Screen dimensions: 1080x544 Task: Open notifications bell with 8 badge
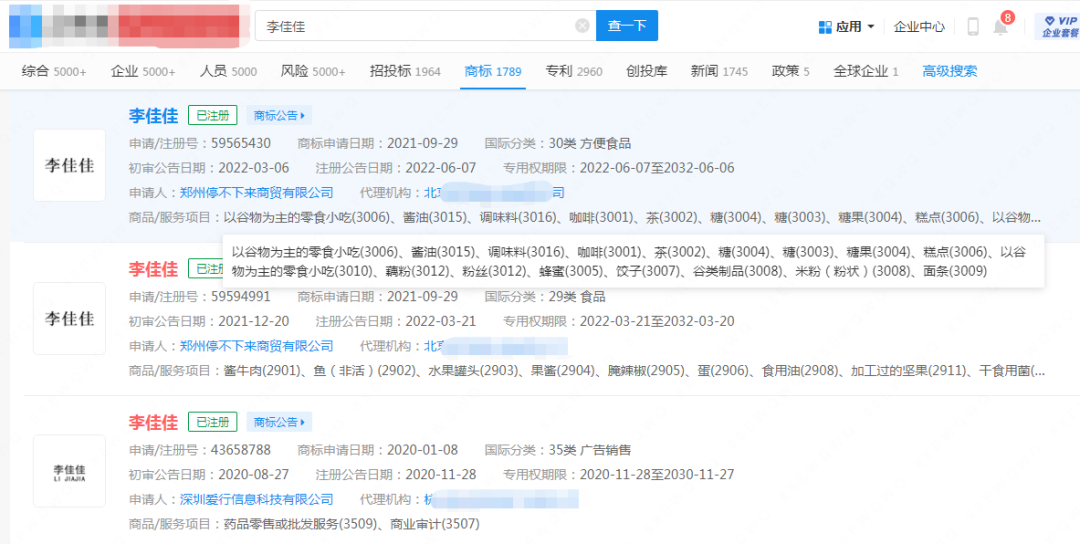click(1001, 26)
